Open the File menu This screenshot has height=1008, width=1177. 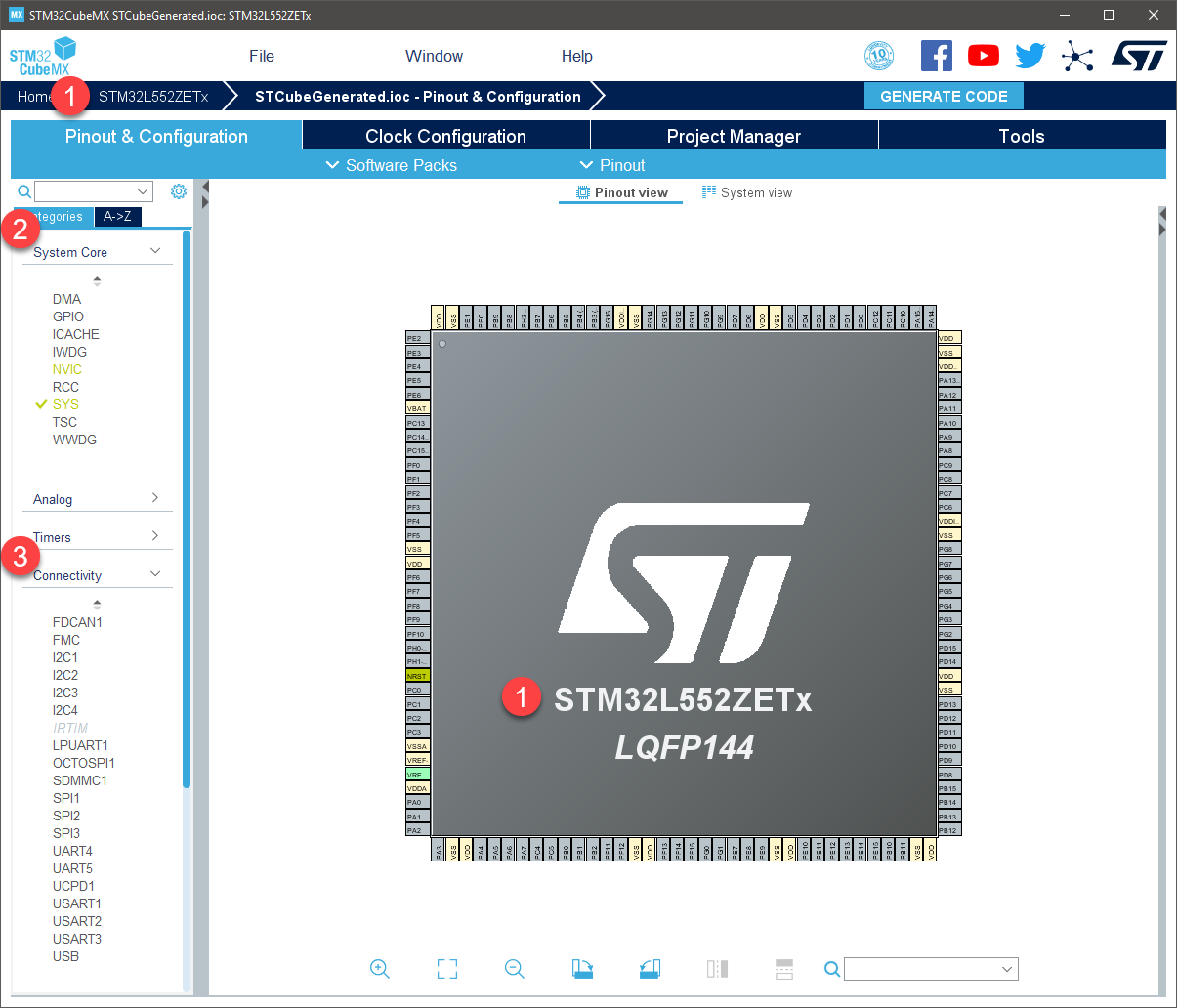click(262, 56)
